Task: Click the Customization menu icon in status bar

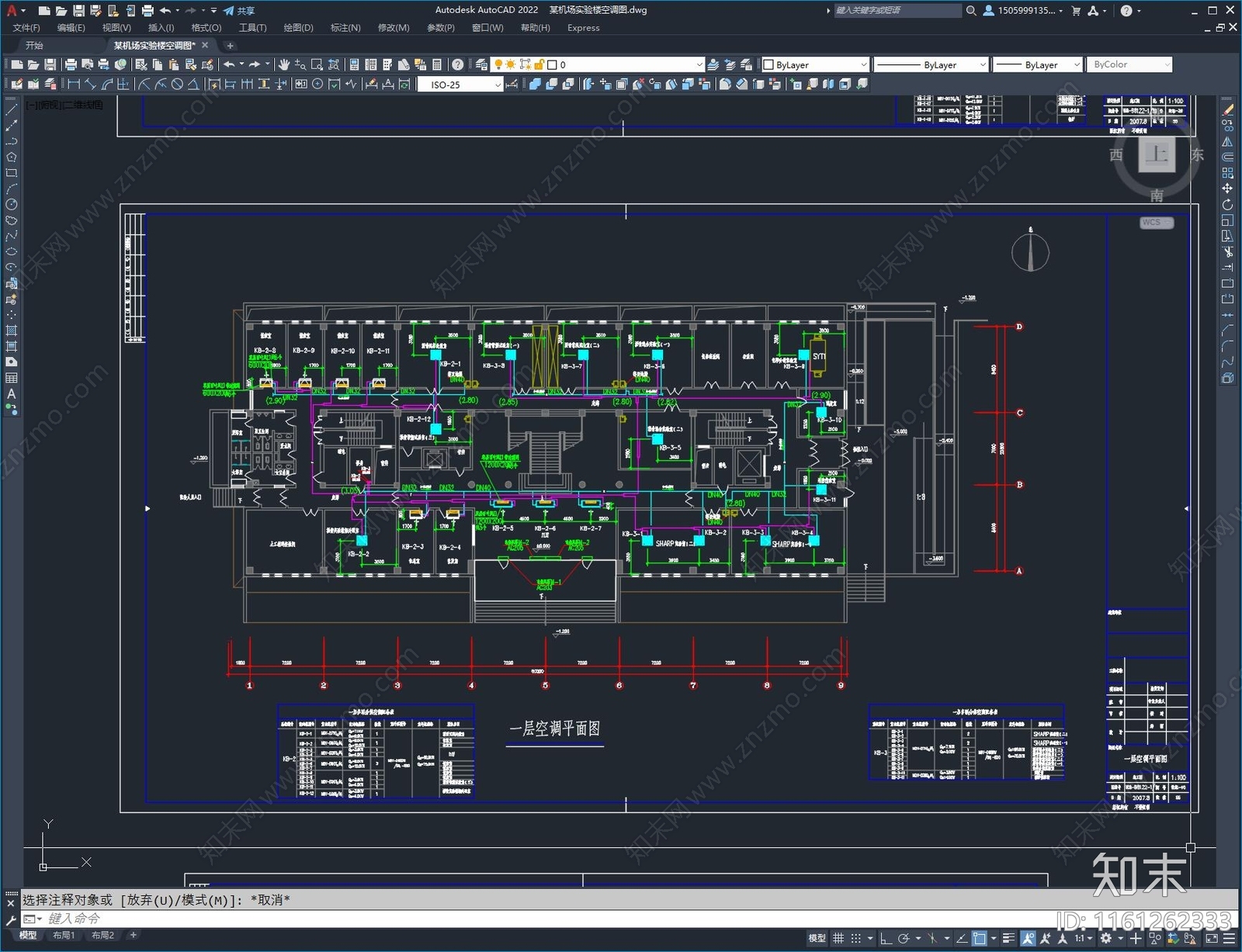Action: click(1230, 939)
